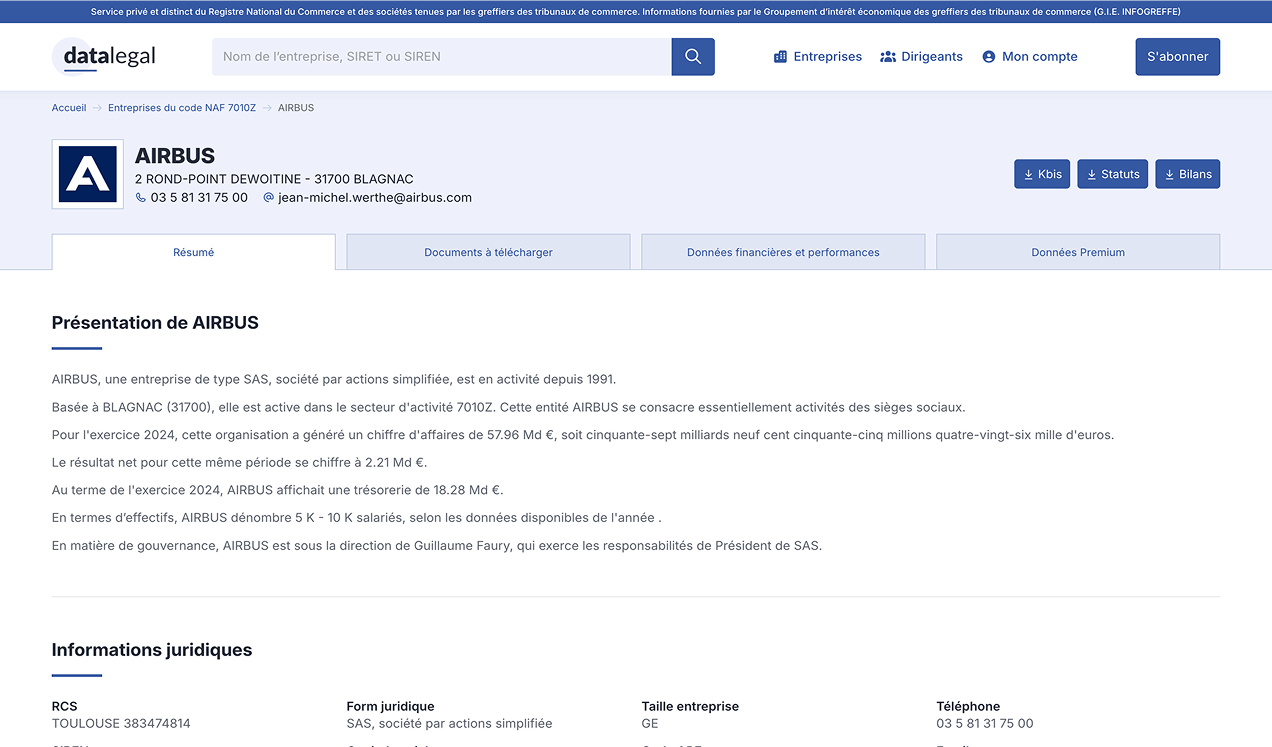This screenshot has height=747, width=1272.
Task: Click the Dirigeants people icon
Action: tap(888, 56)
